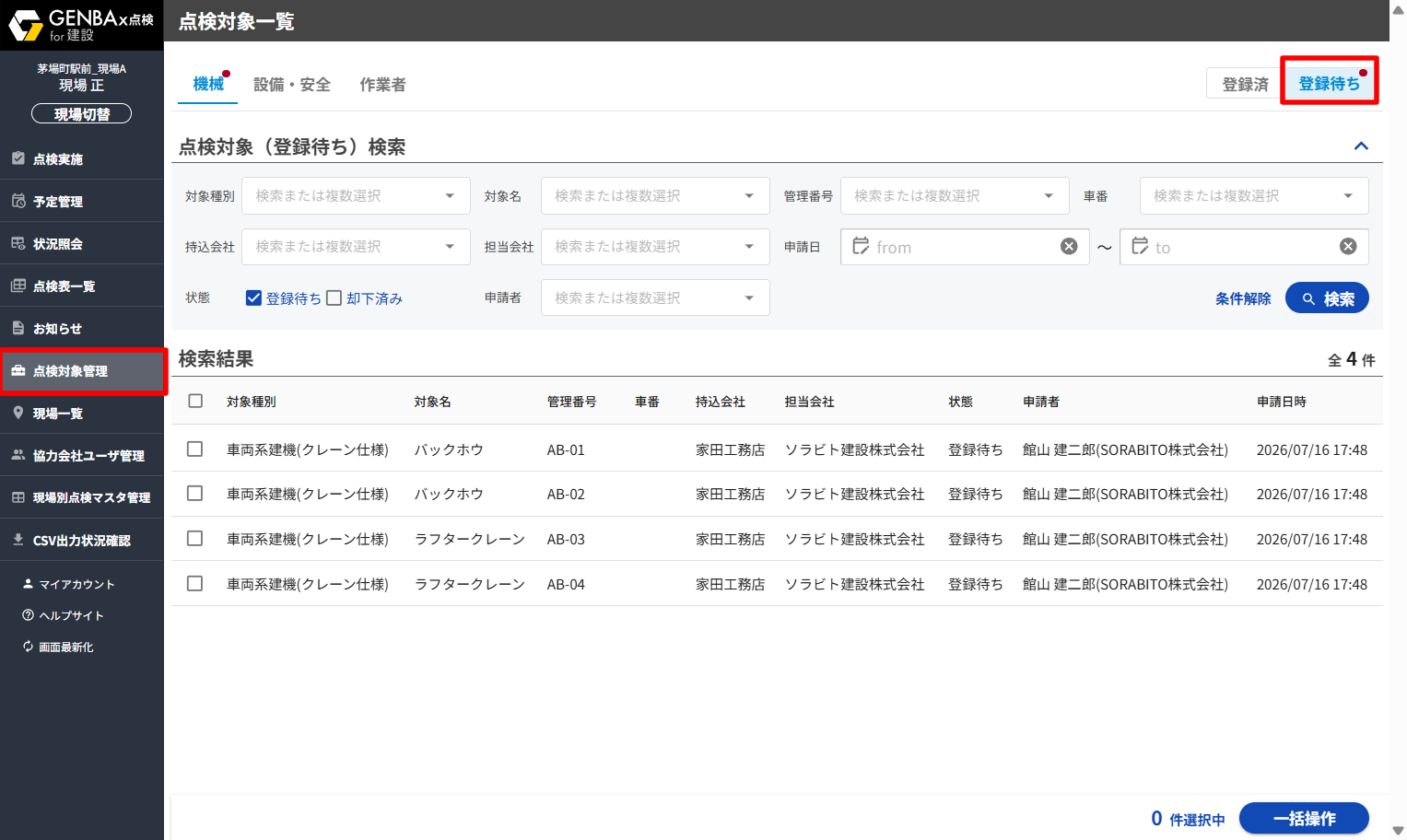Open the 管理番号 dropdown
This screenshot has height=840, width=1407.
955,195
